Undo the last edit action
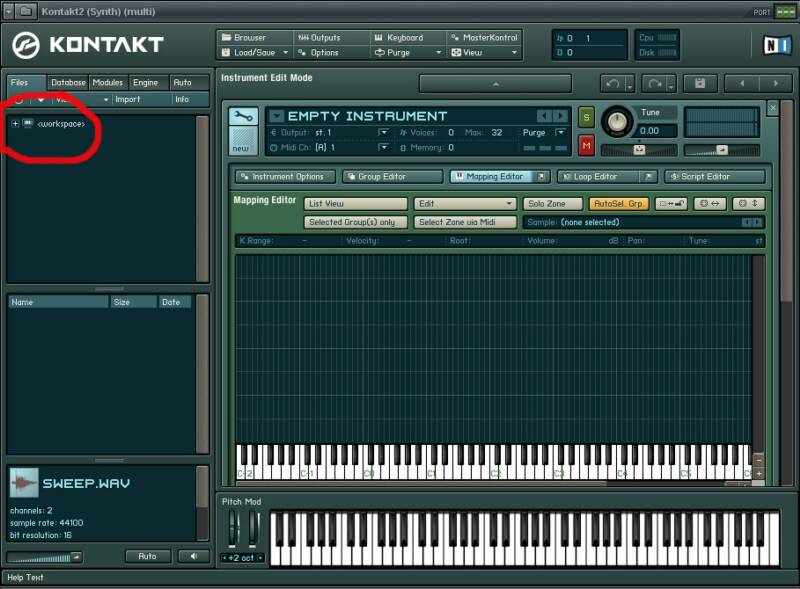Screen dimensions: 800x589 pyautogui.click(x=613, y=83)
